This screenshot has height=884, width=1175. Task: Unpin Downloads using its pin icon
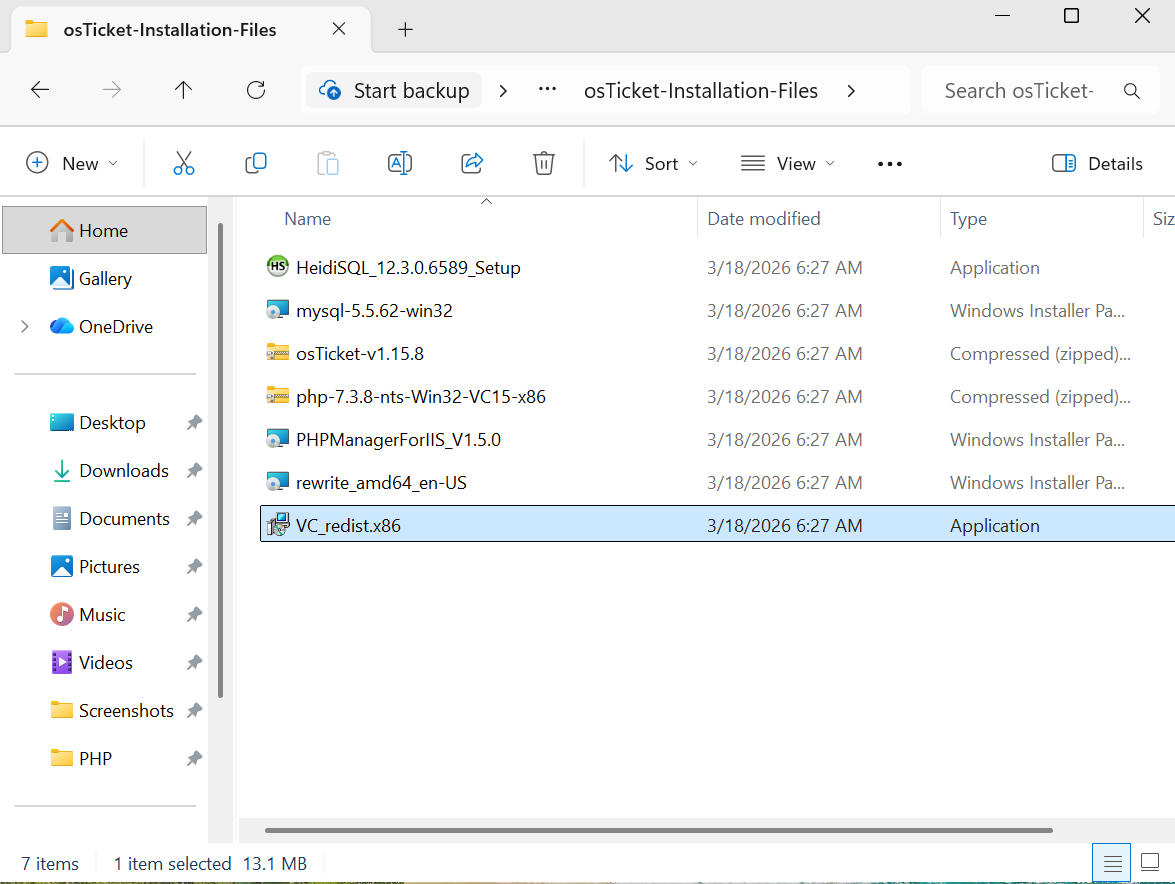coord(194,470)
